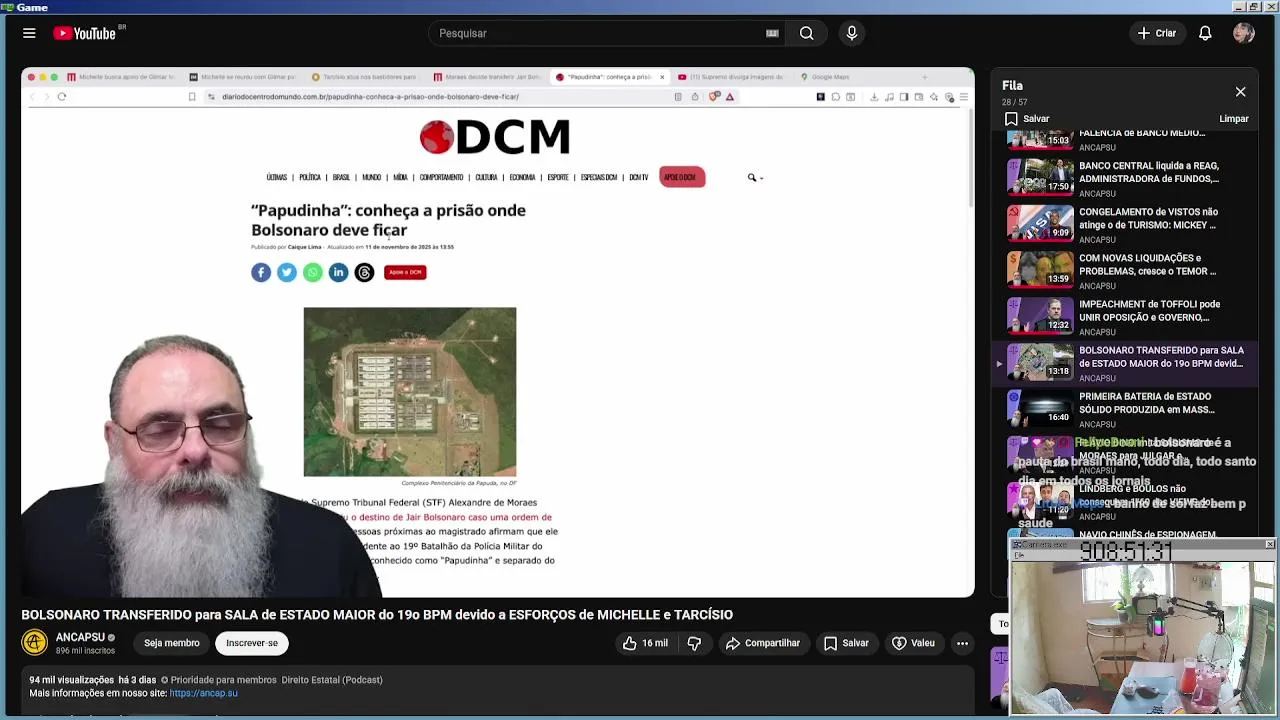Share article on WhatsApp icon
Image resolution: width=1280 pixels, height=720 pixels.
(x=313, y=272)
